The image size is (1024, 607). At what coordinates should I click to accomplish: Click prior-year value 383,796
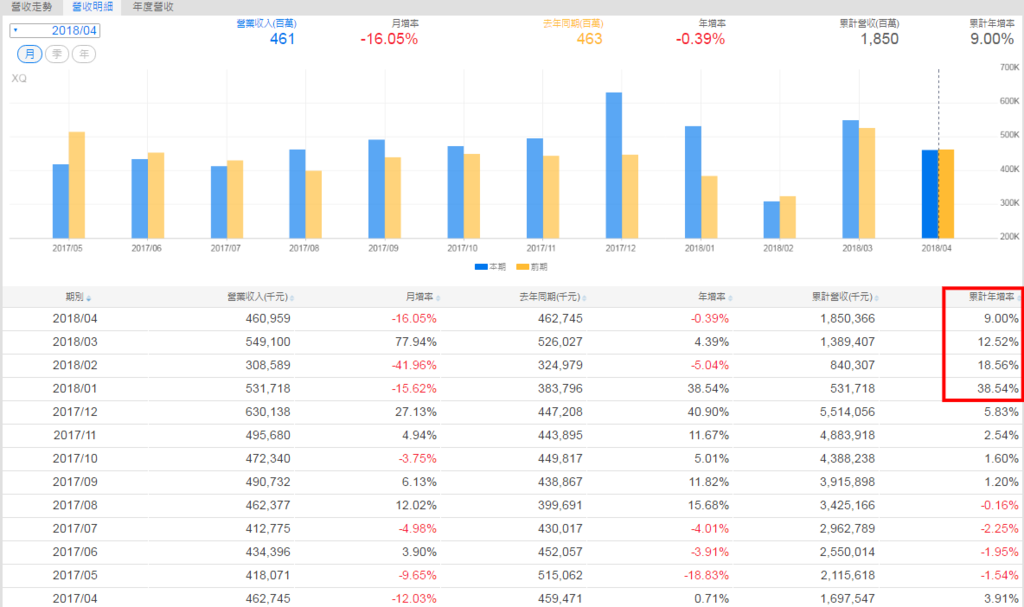click(x=560, y=389)
